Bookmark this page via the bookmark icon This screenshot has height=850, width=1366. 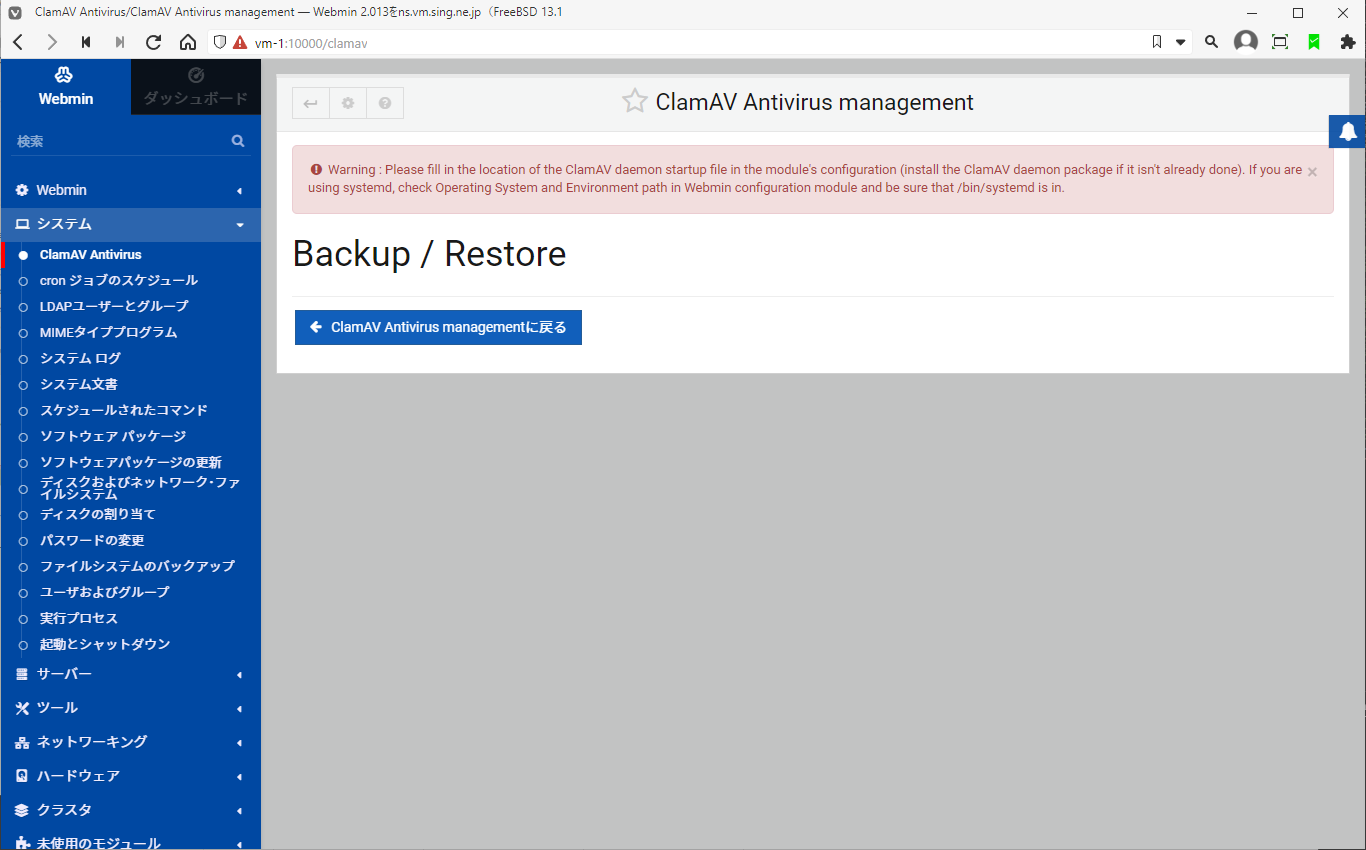(1157, 42)
